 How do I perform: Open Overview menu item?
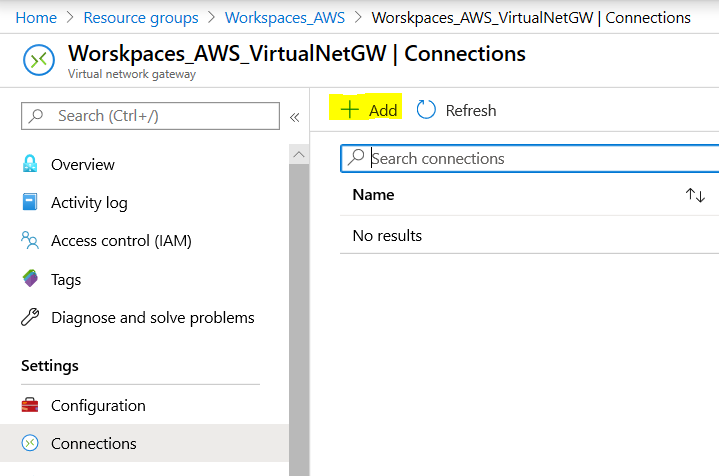coord(83,164)
